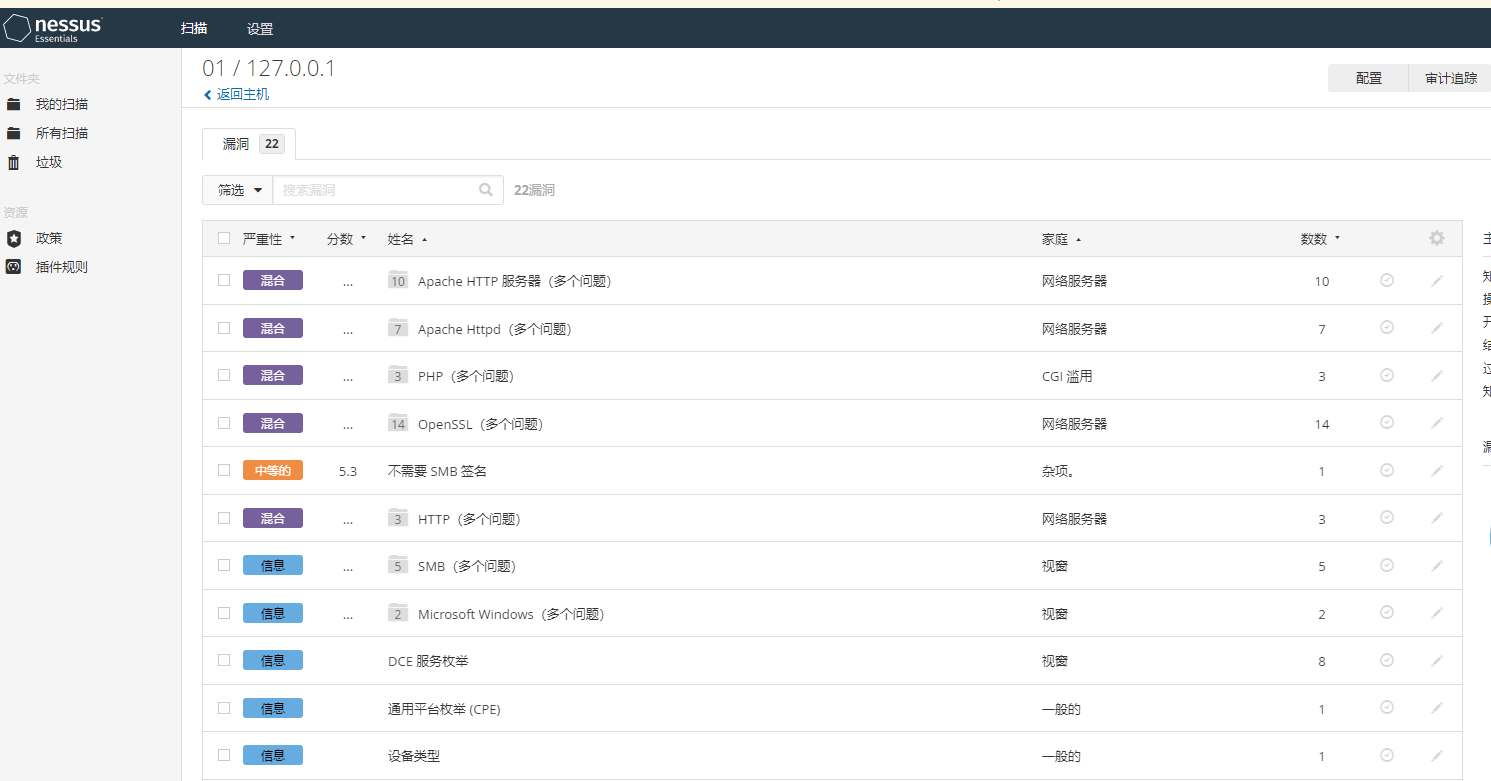Click the folder icon in Apache Httpd row

(x=398, y=328)
